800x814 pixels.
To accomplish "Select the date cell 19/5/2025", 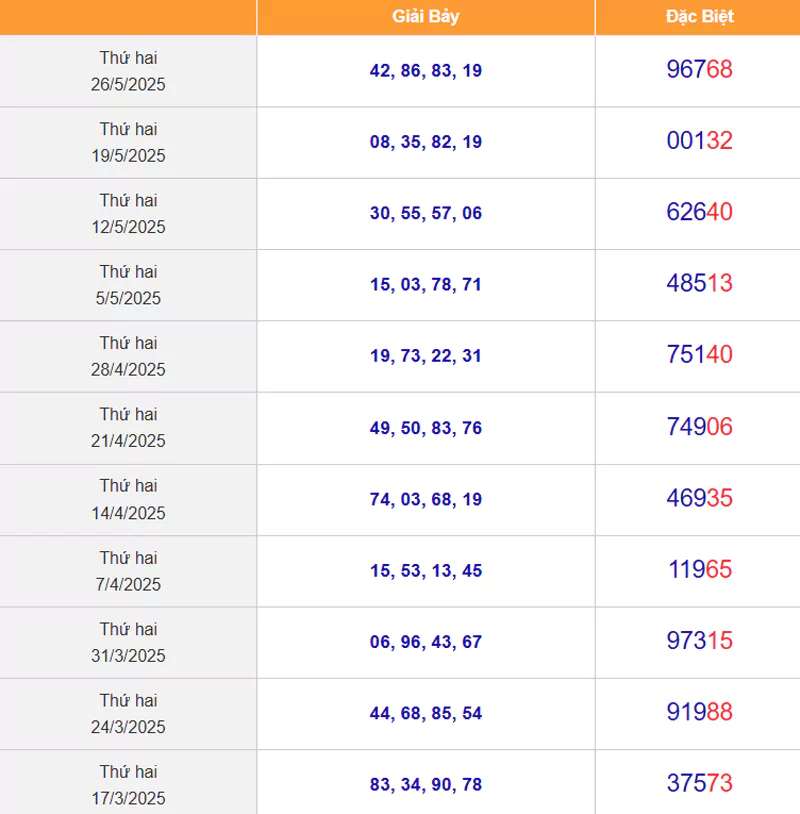I will (x=128, y=142).
